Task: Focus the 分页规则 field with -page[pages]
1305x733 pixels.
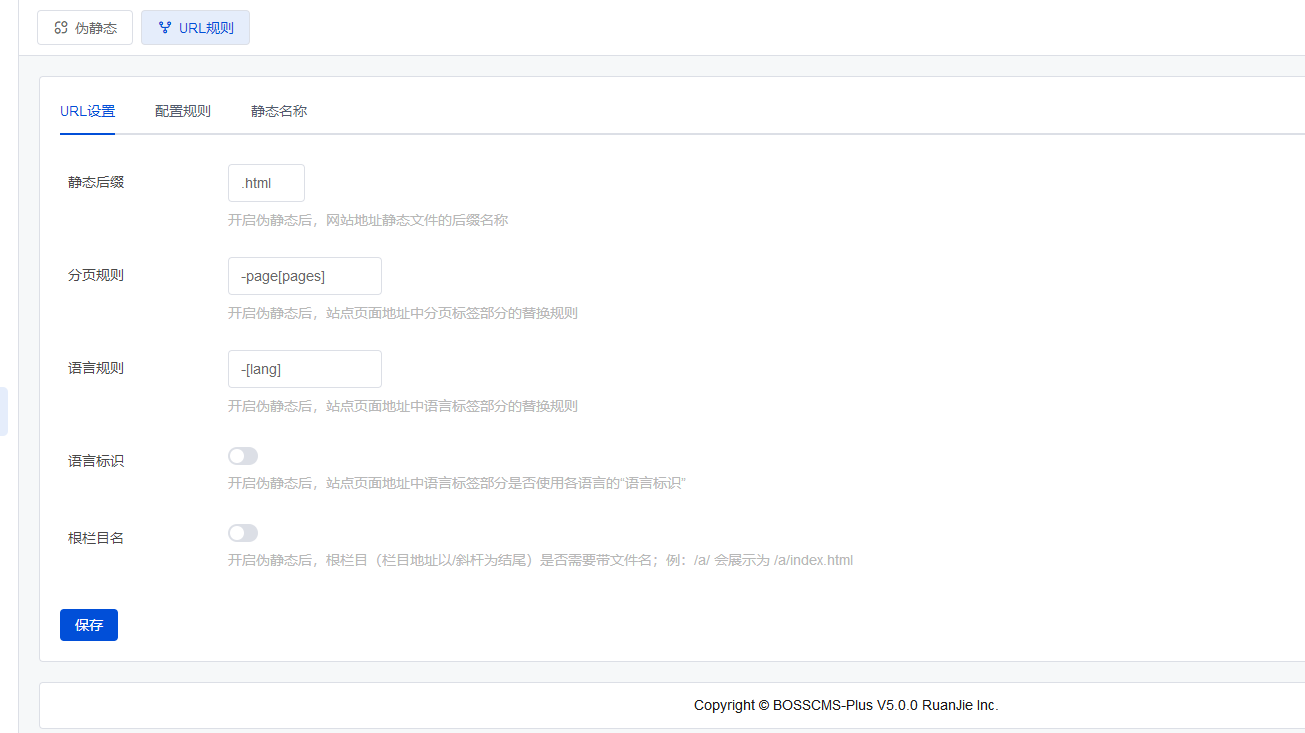Action: point(304,276)
